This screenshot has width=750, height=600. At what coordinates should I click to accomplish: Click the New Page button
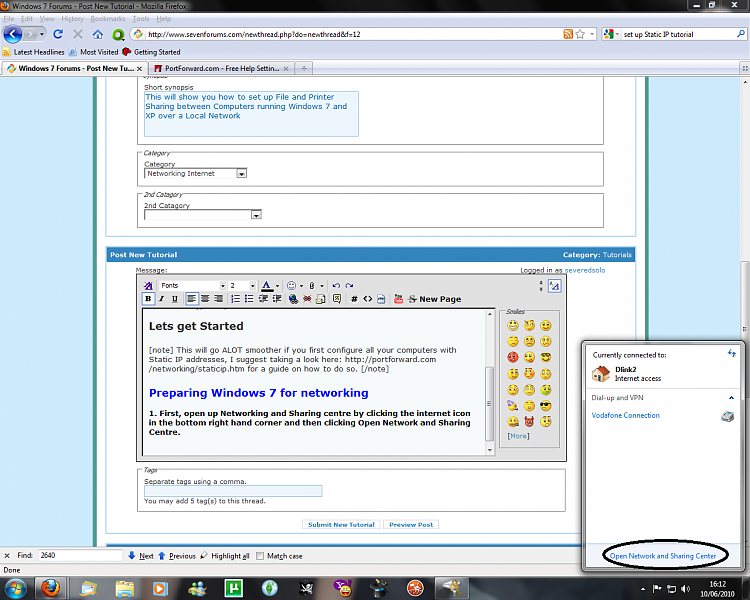pyautogui.click(x=440, y=299)
